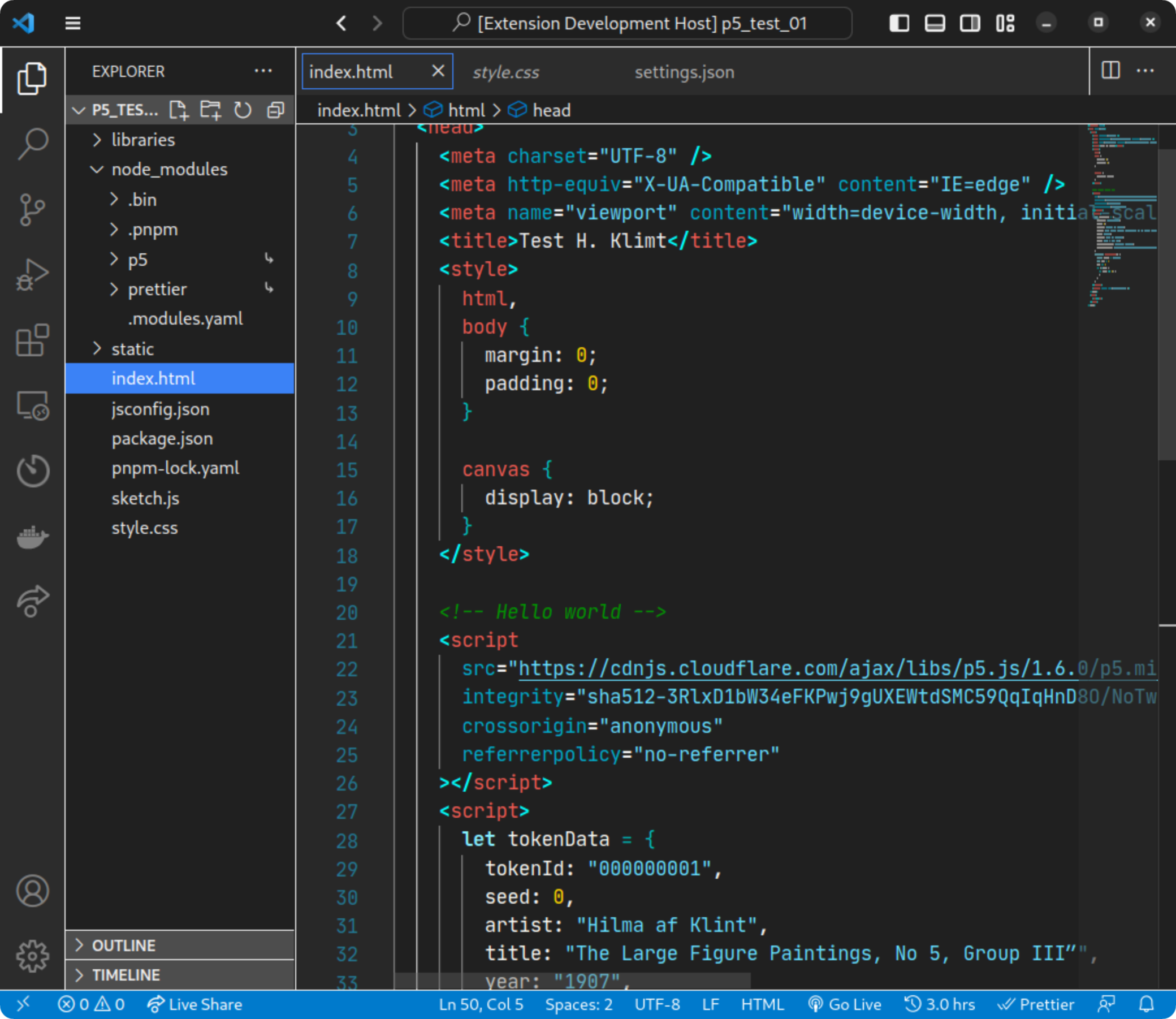The image size is (1176, 1019).
Task: Click Go Live in status bar
Action: point(845,1004)
